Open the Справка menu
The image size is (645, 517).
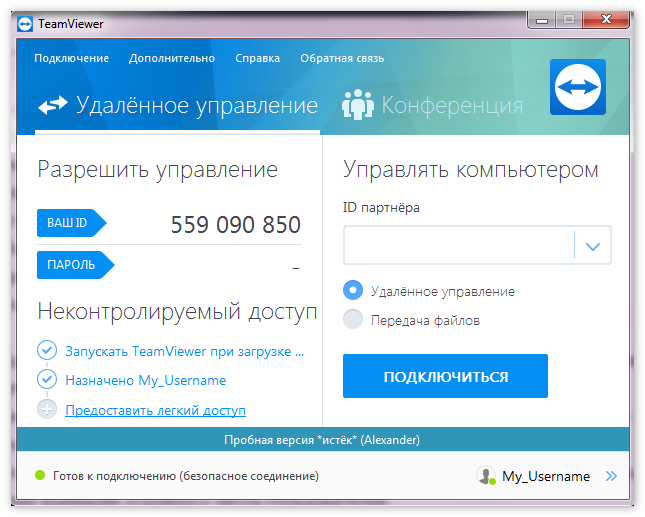[258, 58]
